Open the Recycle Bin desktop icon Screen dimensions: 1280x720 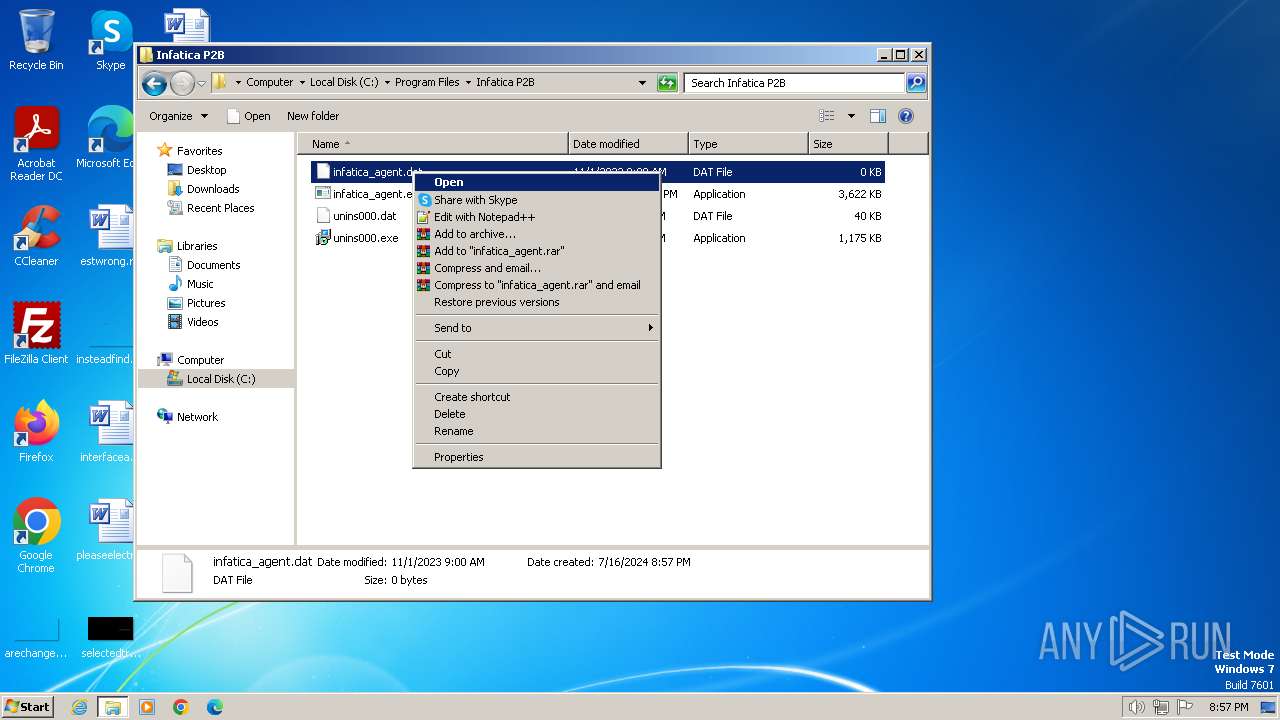coord(36,40)
